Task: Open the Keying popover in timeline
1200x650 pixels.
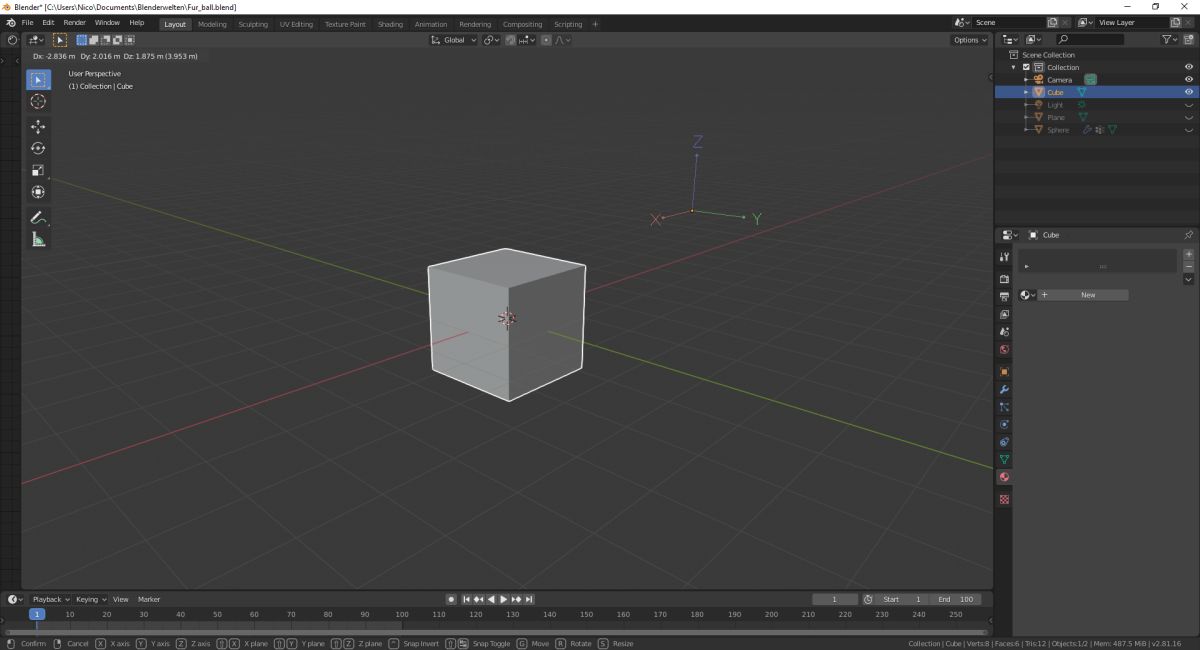Action: point(90,599)
